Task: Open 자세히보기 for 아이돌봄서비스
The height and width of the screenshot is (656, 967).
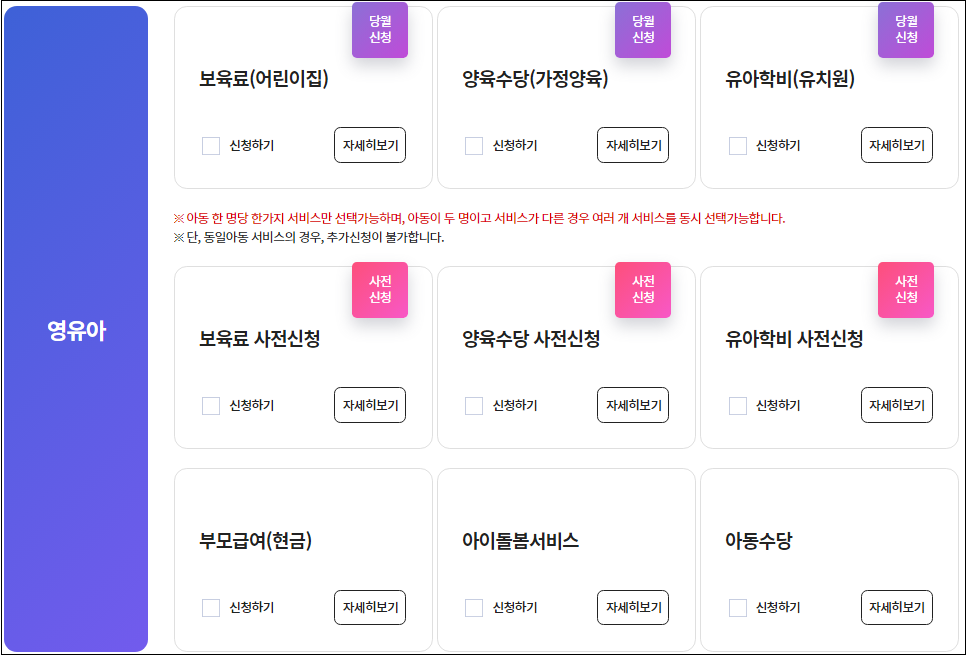Action: pyautogui.click(x=633, y=607)
